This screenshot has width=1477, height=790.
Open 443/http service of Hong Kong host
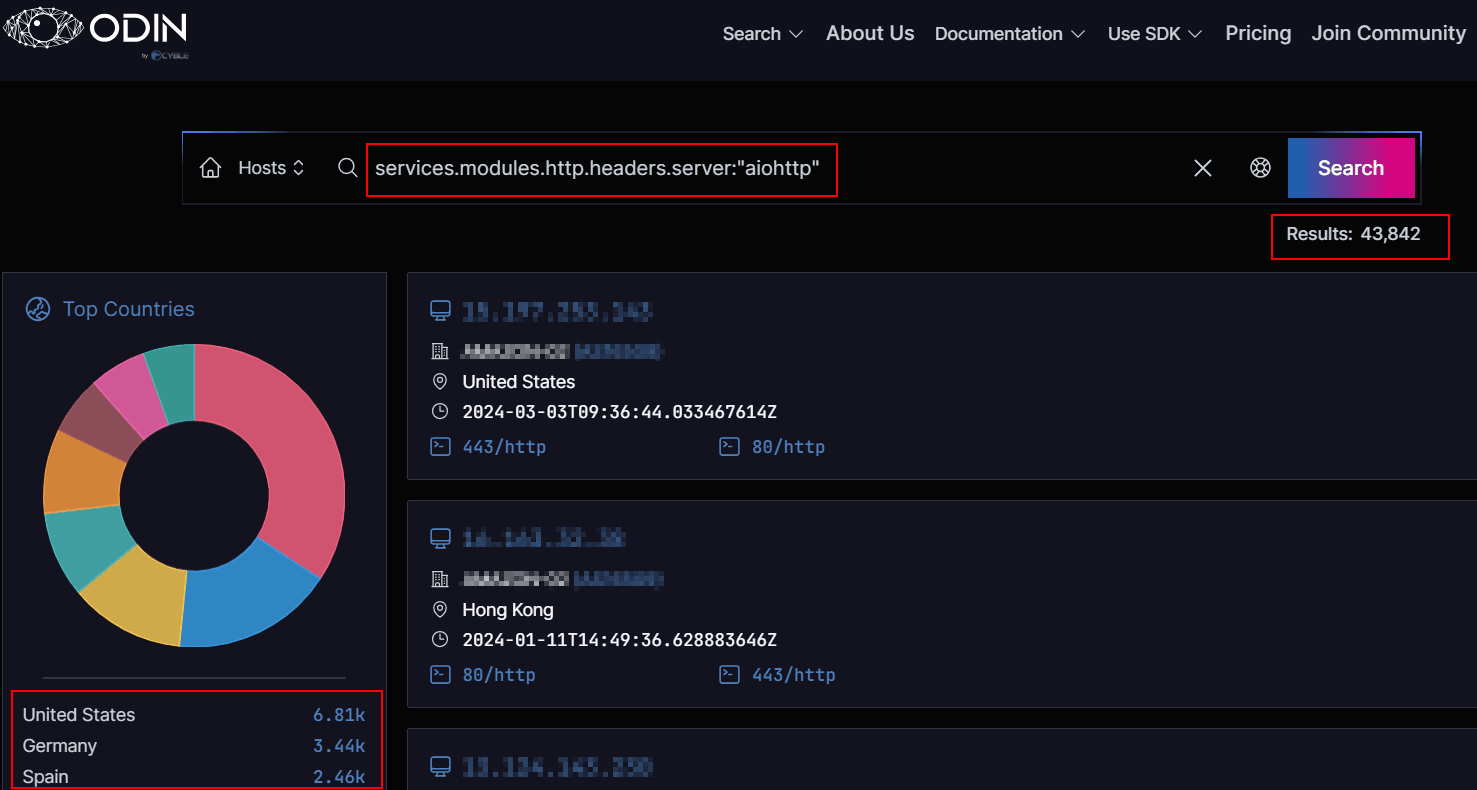[x=793, y=675]
